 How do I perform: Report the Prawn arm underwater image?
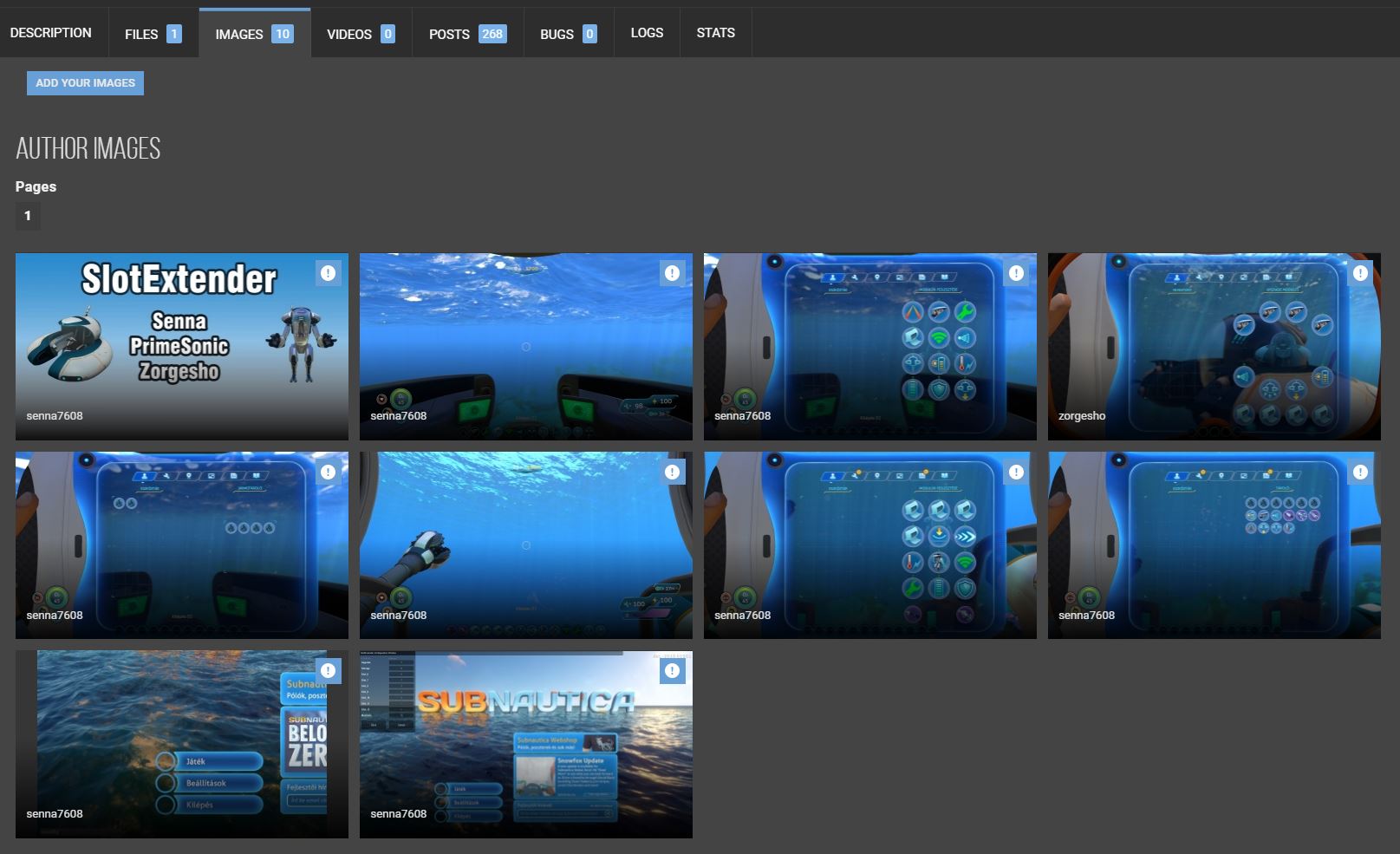pos(672,472)
